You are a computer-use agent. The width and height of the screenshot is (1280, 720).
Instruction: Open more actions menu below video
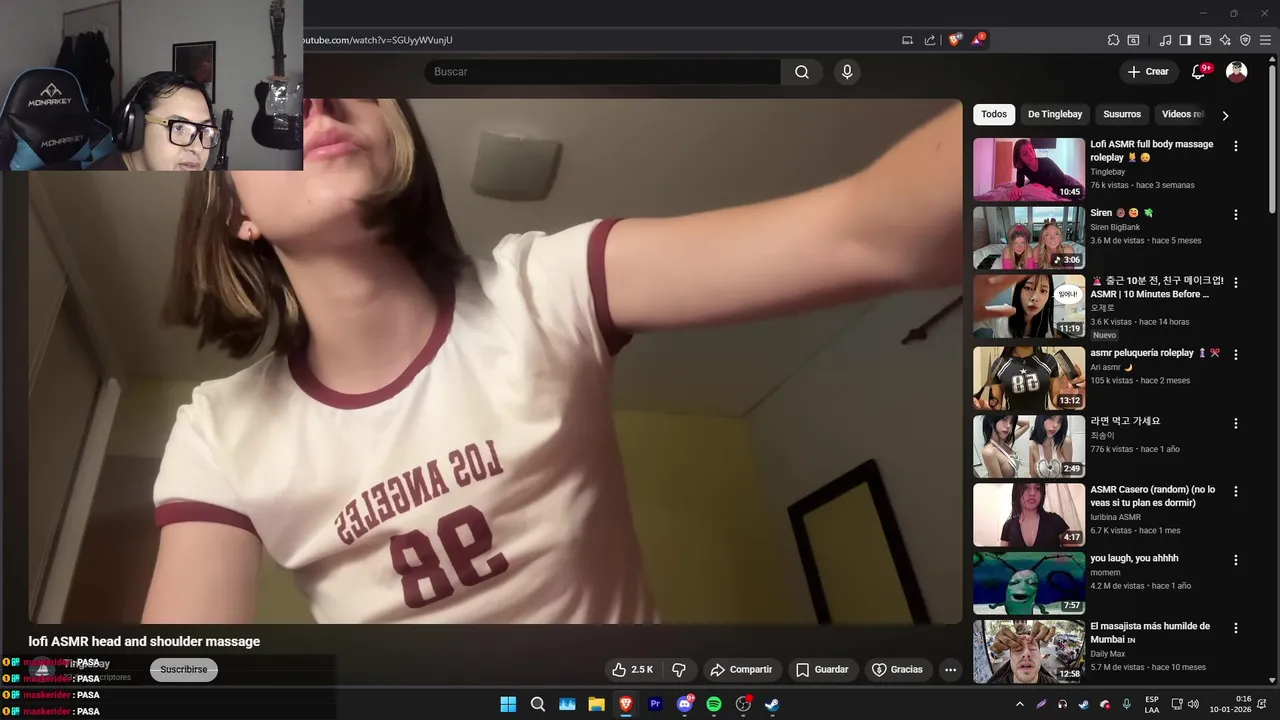pyautogui.click(x=951, y=670)
